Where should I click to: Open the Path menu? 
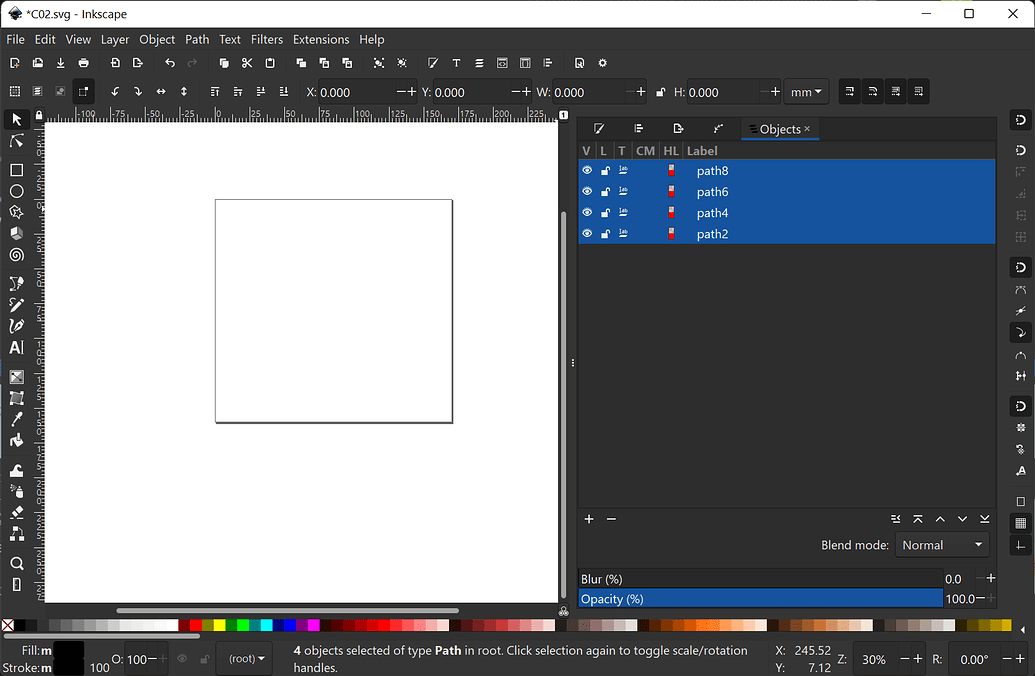pos(197,39)
